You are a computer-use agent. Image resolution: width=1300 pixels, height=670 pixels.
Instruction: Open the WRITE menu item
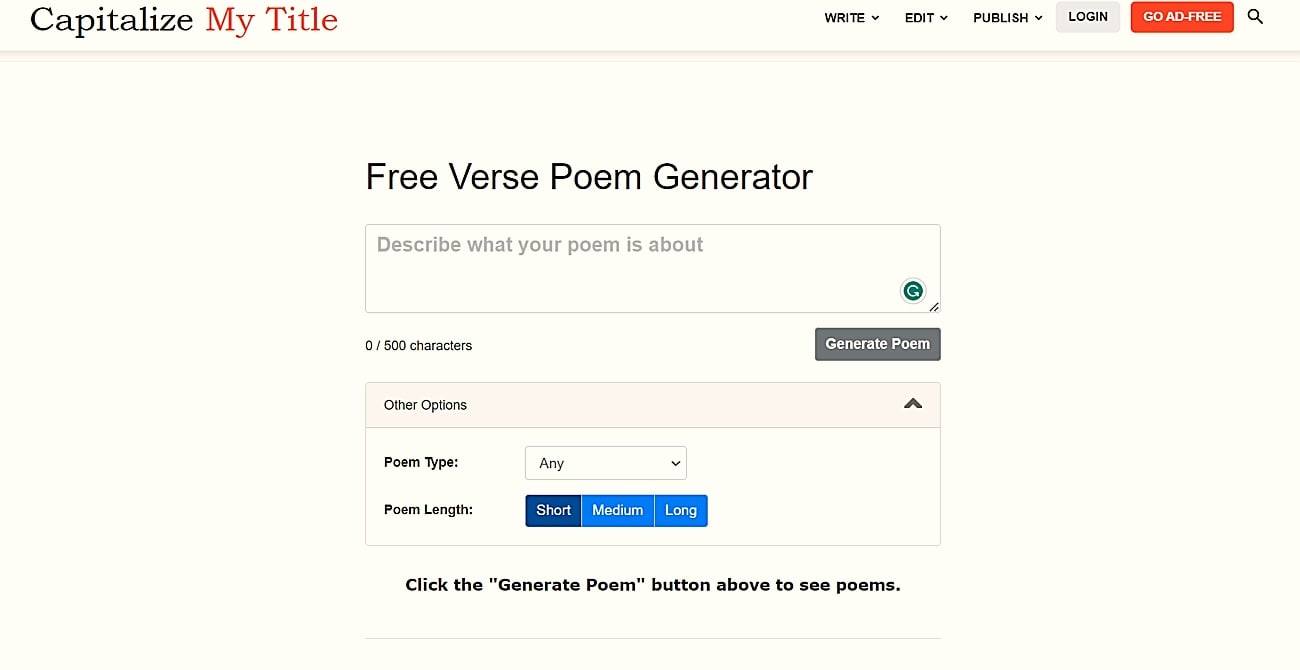[x=851, y=17]
